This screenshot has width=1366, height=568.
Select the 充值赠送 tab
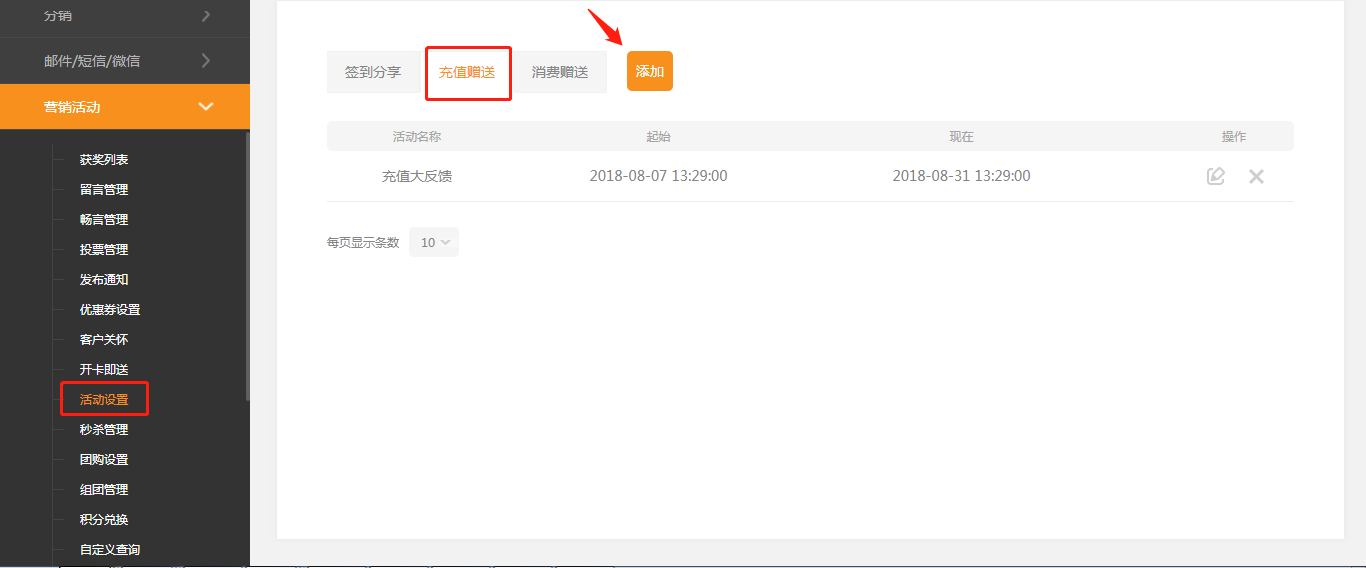(x=467, y=72)
